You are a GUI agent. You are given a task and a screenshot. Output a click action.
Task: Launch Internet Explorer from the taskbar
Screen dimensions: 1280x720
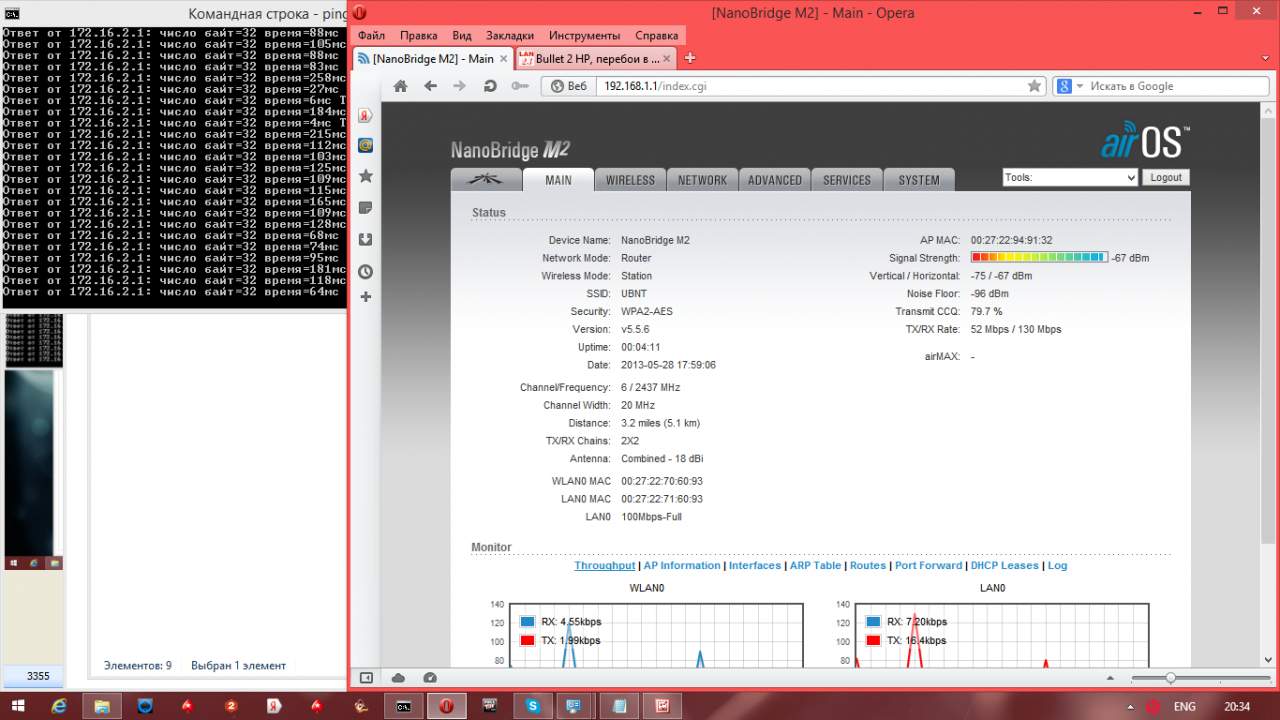pyautogui.click(x=59, y=706)
